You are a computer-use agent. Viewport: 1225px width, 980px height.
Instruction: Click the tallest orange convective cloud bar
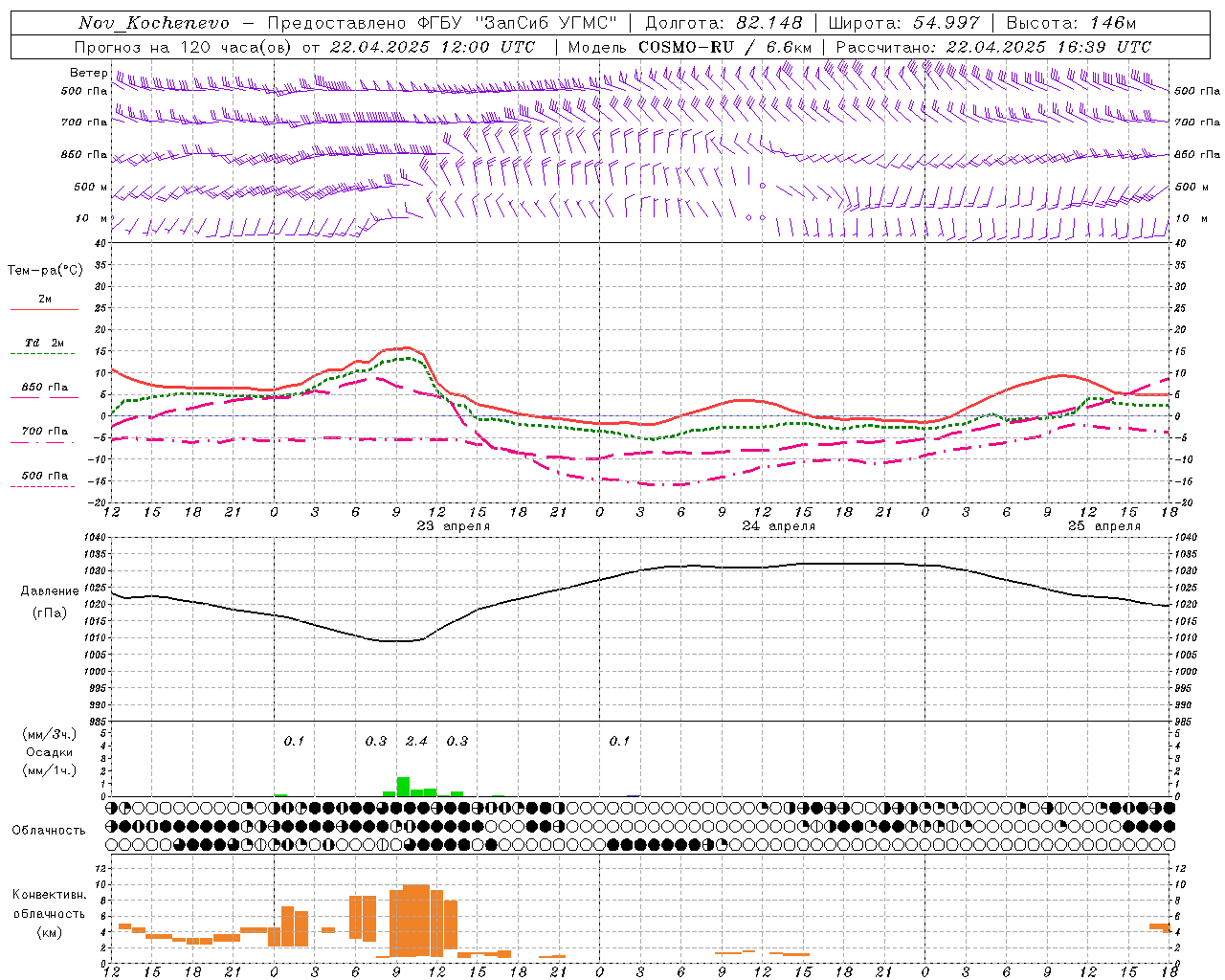[x=416, y=921]
